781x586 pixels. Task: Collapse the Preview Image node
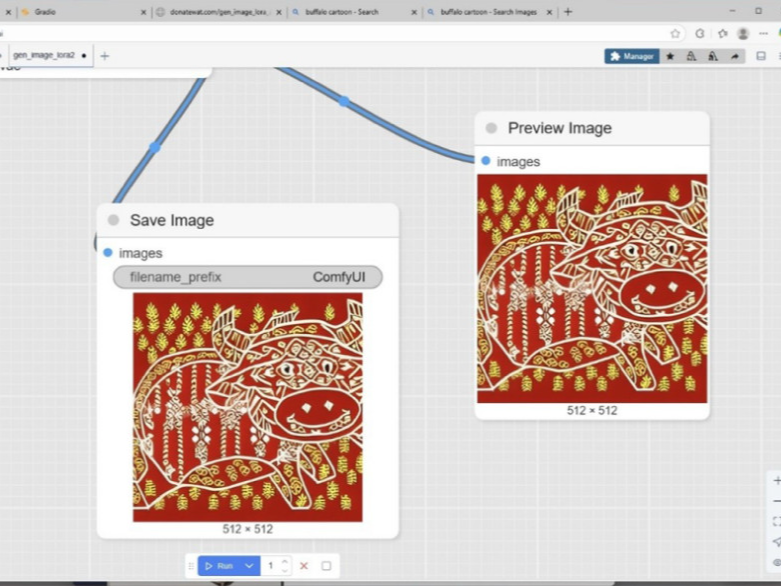click(492, 128)
